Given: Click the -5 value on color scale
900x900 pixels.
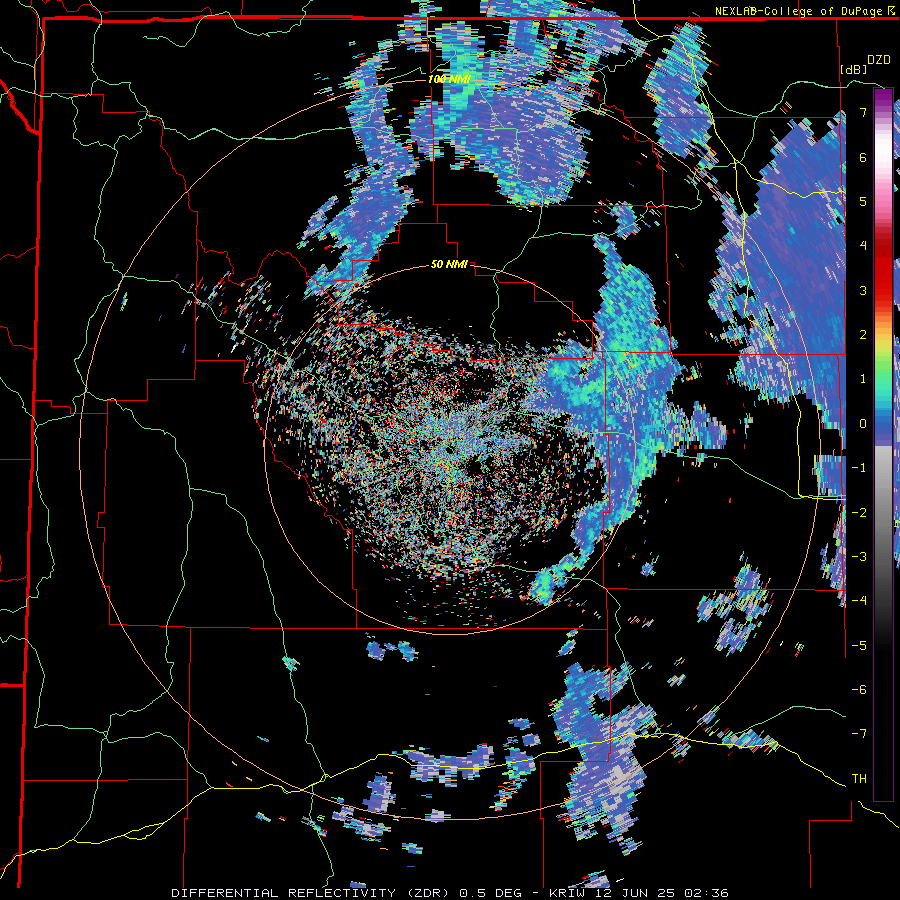Looking at the screenshot, I should click(x=859, y=646).
